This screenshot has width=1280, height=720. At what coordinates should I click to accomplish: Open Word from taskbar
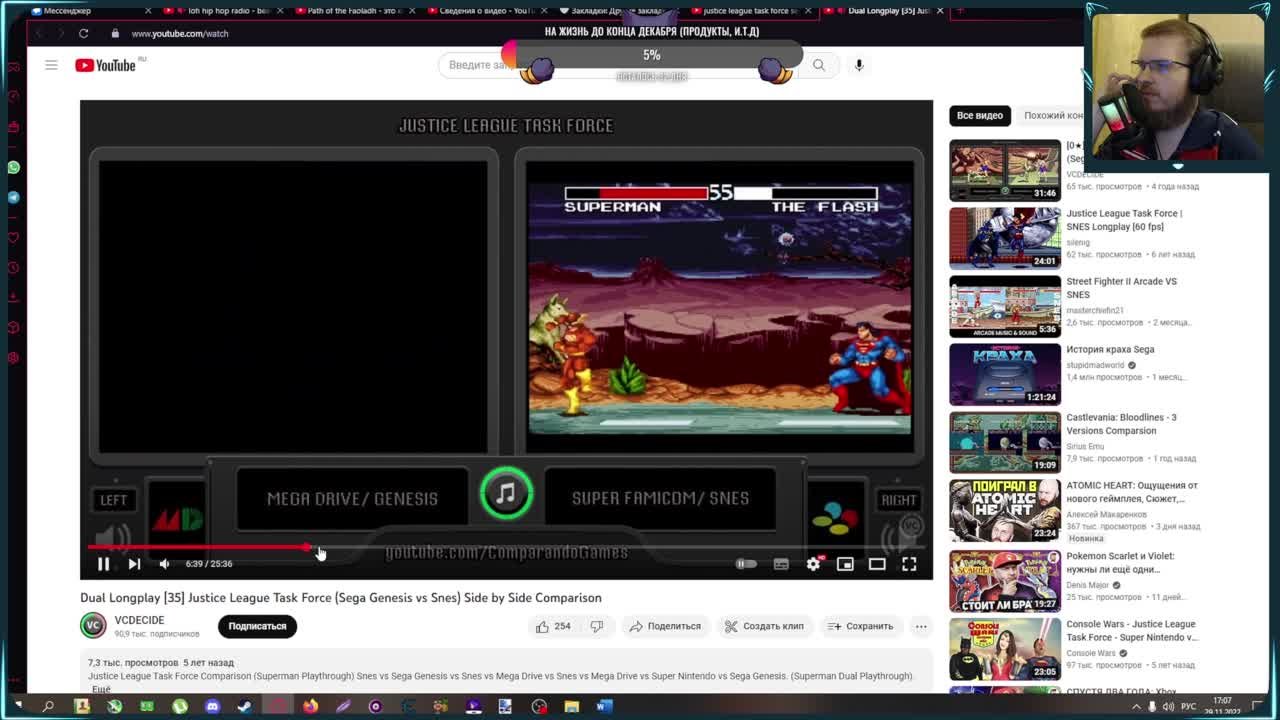[x=603, y=706]
